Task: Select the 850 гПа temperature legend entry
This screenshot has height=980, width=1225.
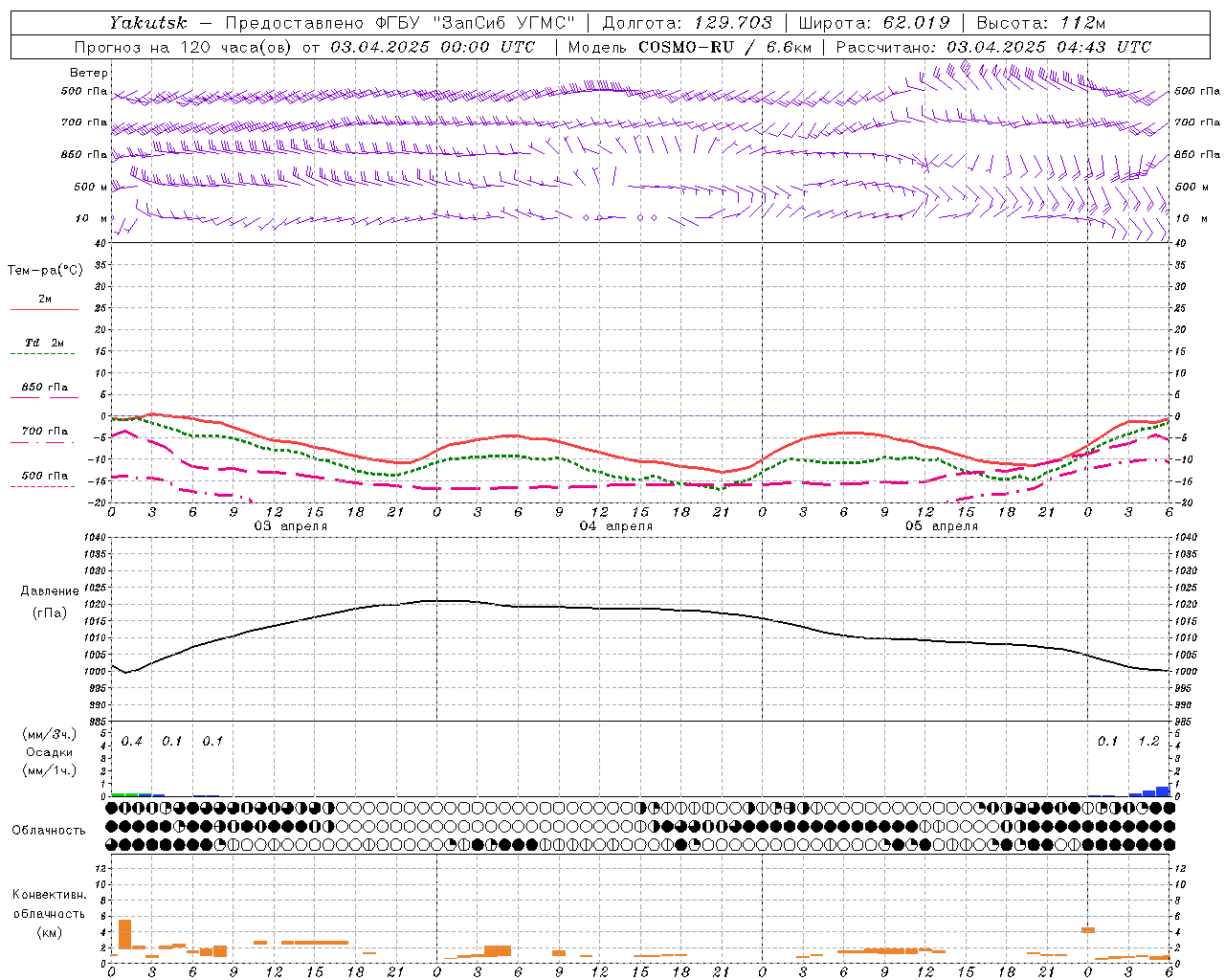Action: (44, 388)
